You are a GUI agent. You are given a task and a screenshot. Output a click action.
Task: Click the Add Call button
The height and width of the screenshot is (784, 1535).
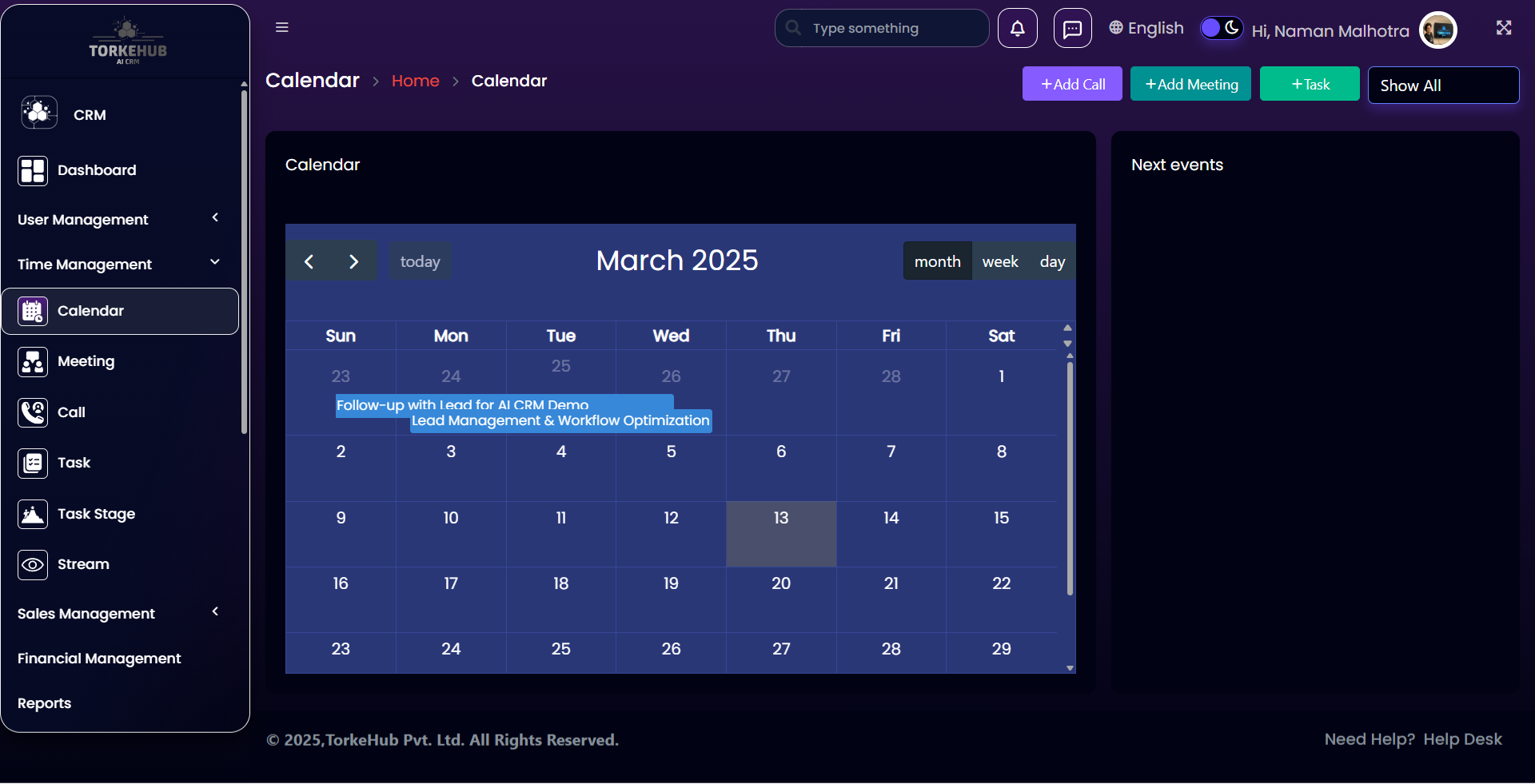[x=1071, y=84]
